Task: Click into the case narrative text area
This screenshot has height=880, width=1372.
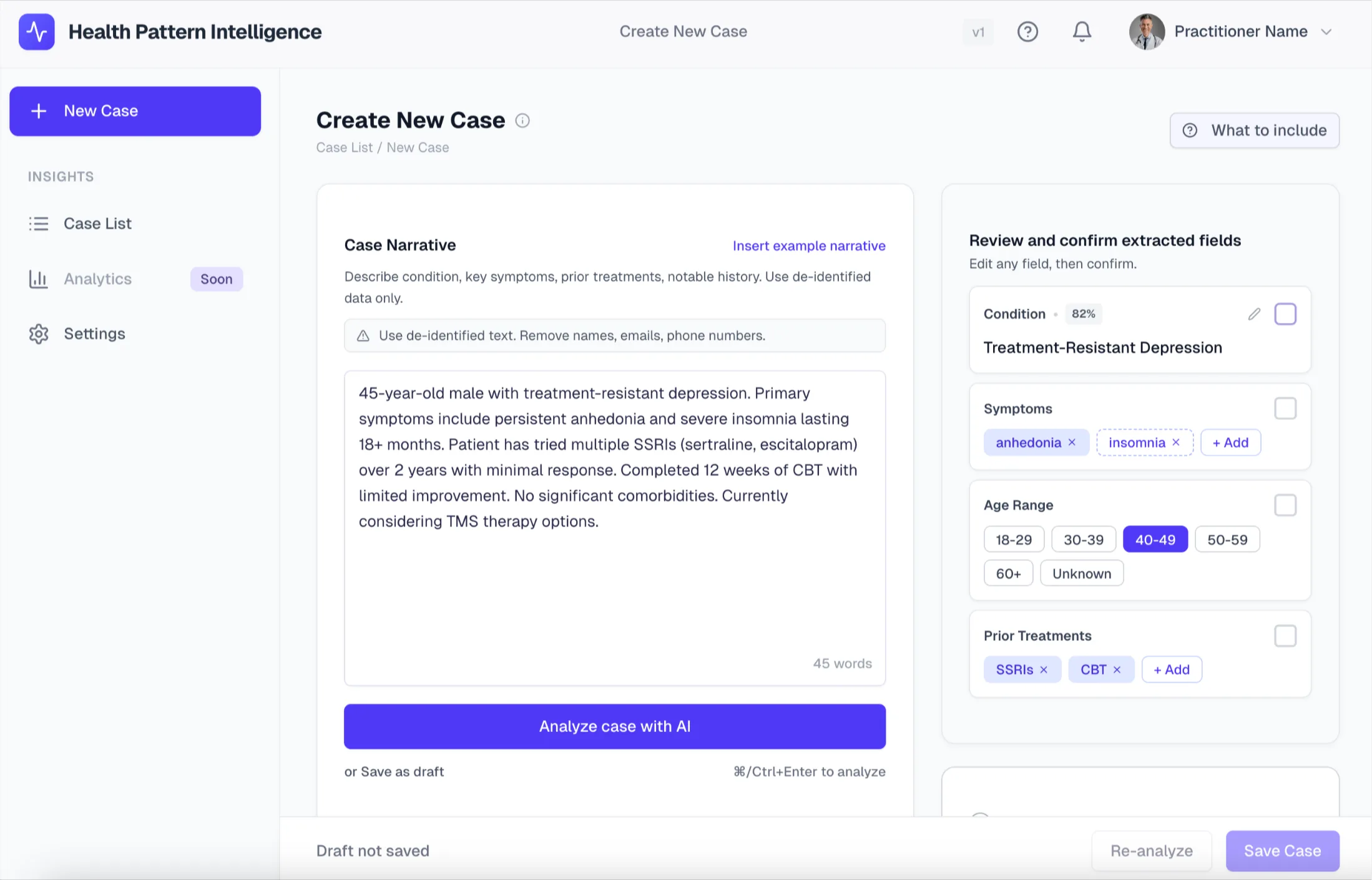Action: point(614,581)
